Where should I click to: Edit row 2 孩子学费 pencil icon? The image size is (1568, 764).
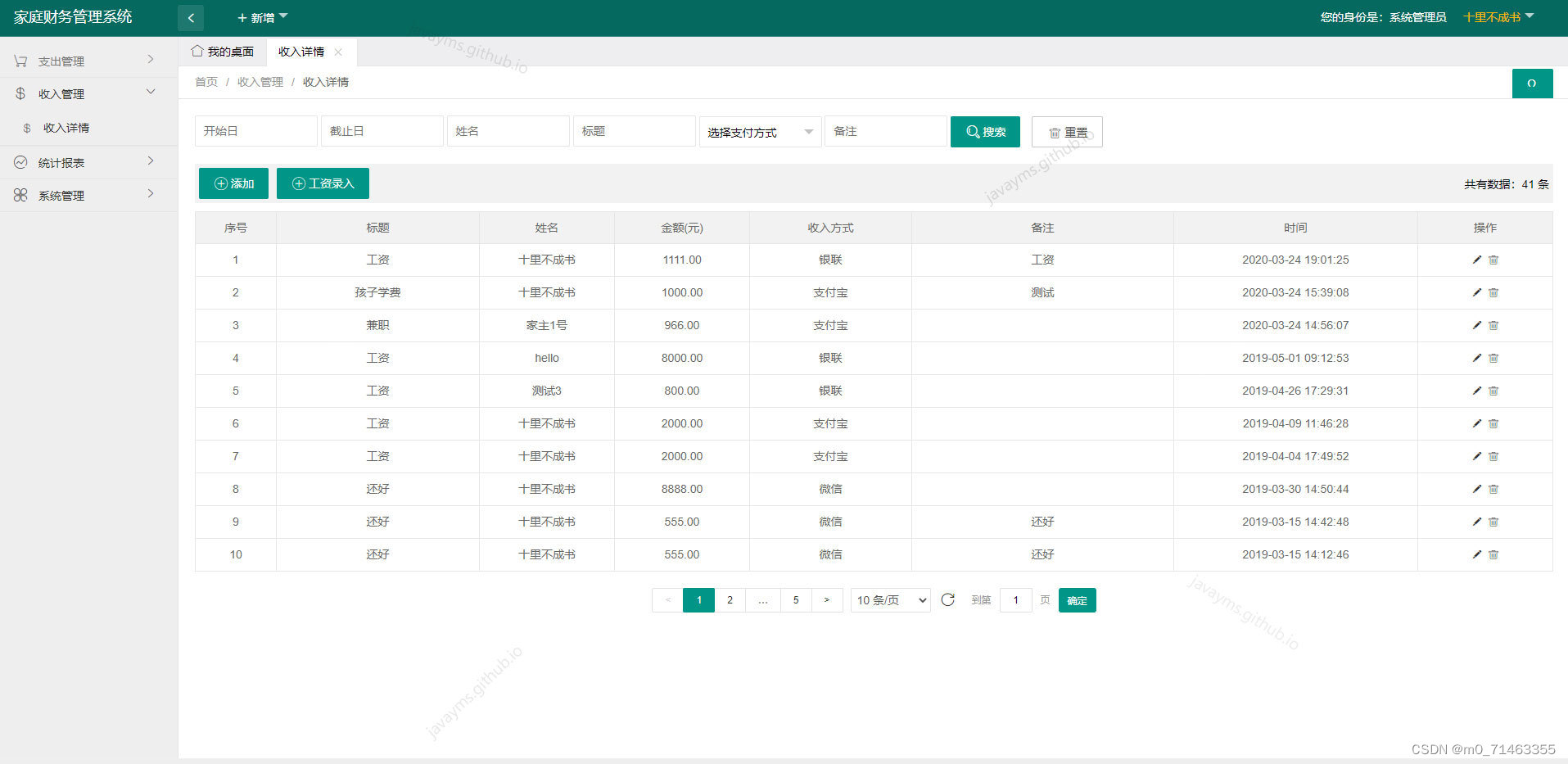[1476, 292]
